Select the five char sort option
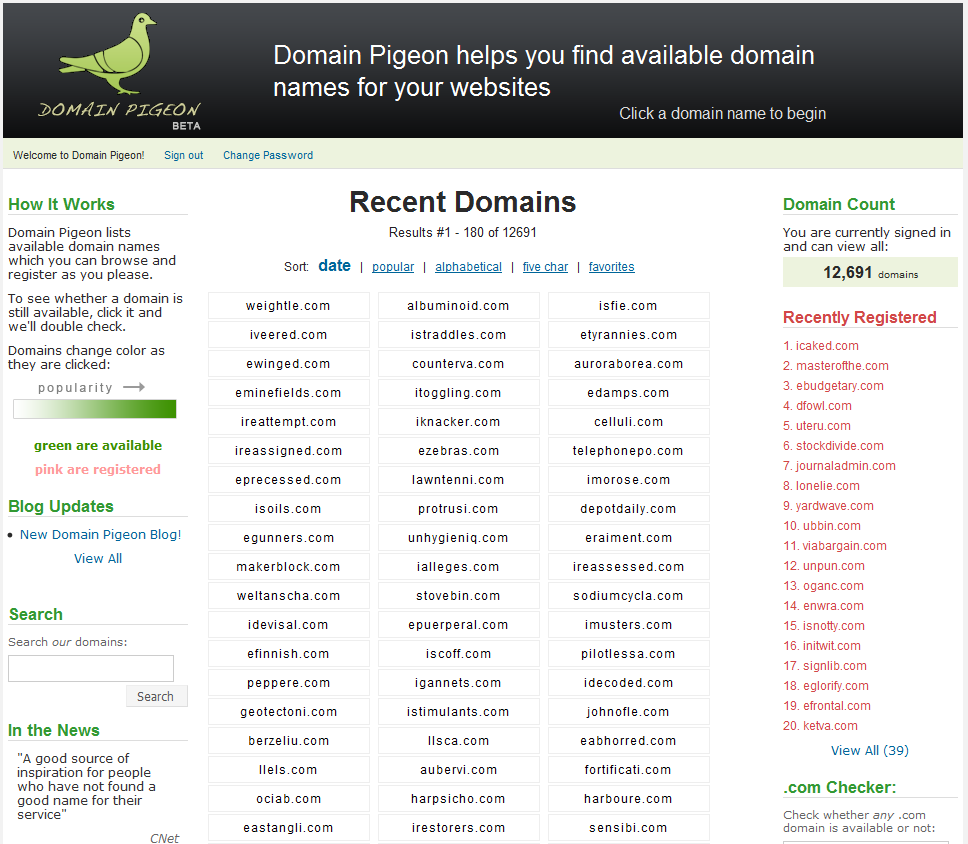Viewport: 968px width, 844px height. coord(545,267)
